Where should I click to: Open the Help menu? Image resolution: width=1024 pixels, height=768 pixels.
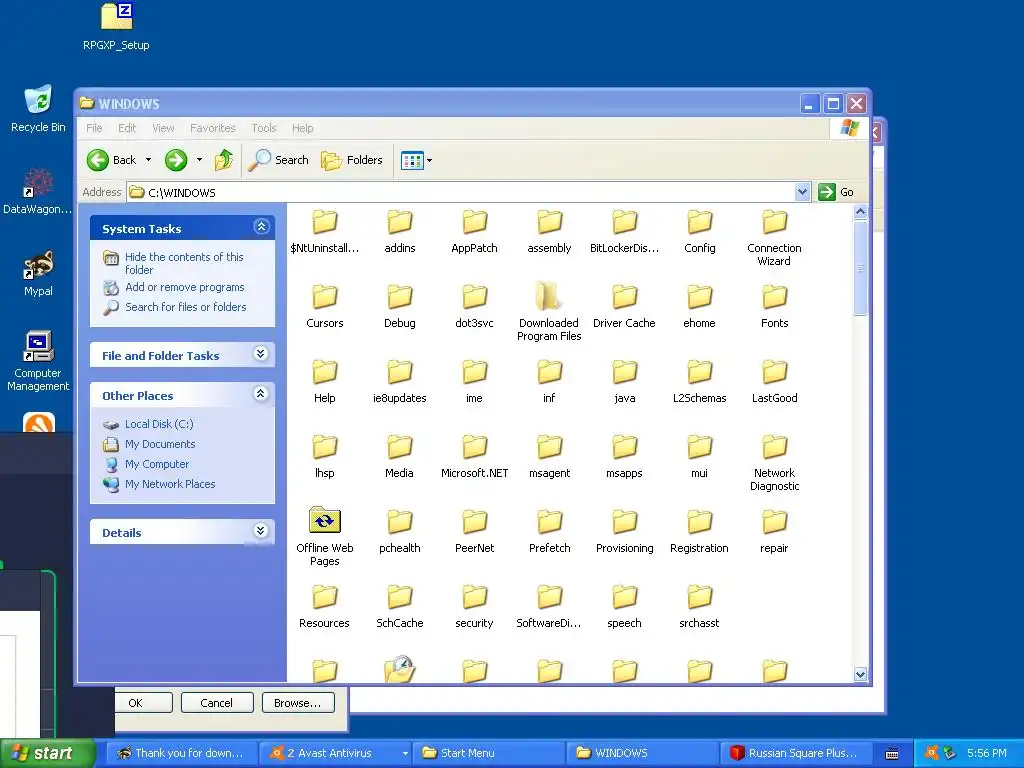point(302,128)
